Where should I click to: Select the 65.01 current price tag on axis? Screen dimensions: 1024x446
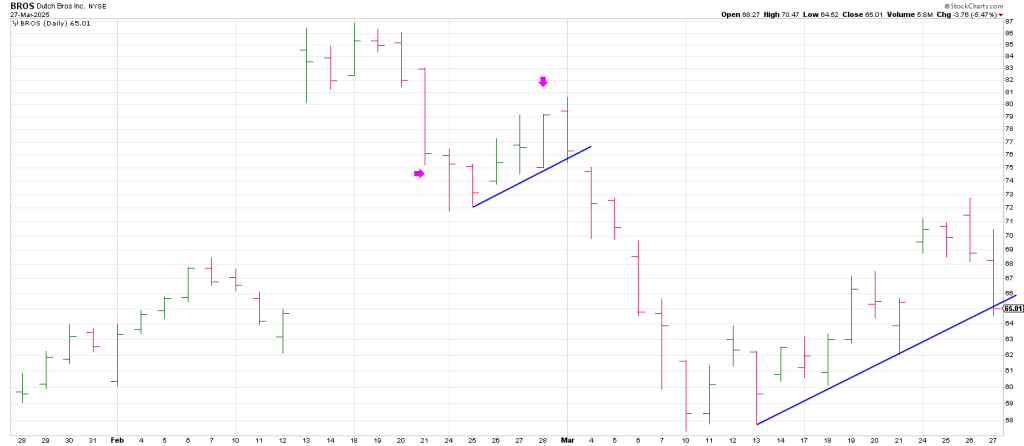(1010, 309)
